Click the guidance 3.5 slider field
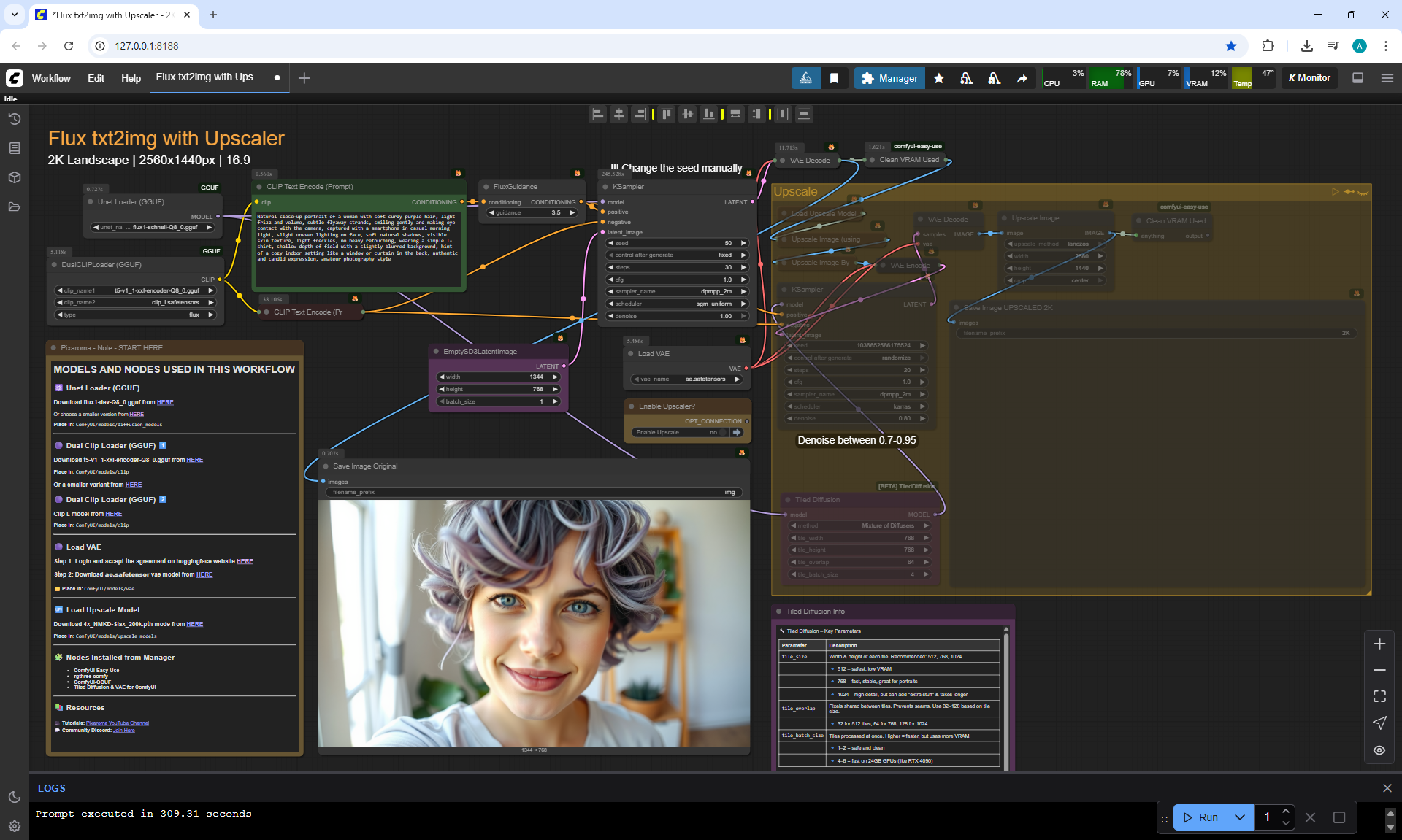 point(533,212)
